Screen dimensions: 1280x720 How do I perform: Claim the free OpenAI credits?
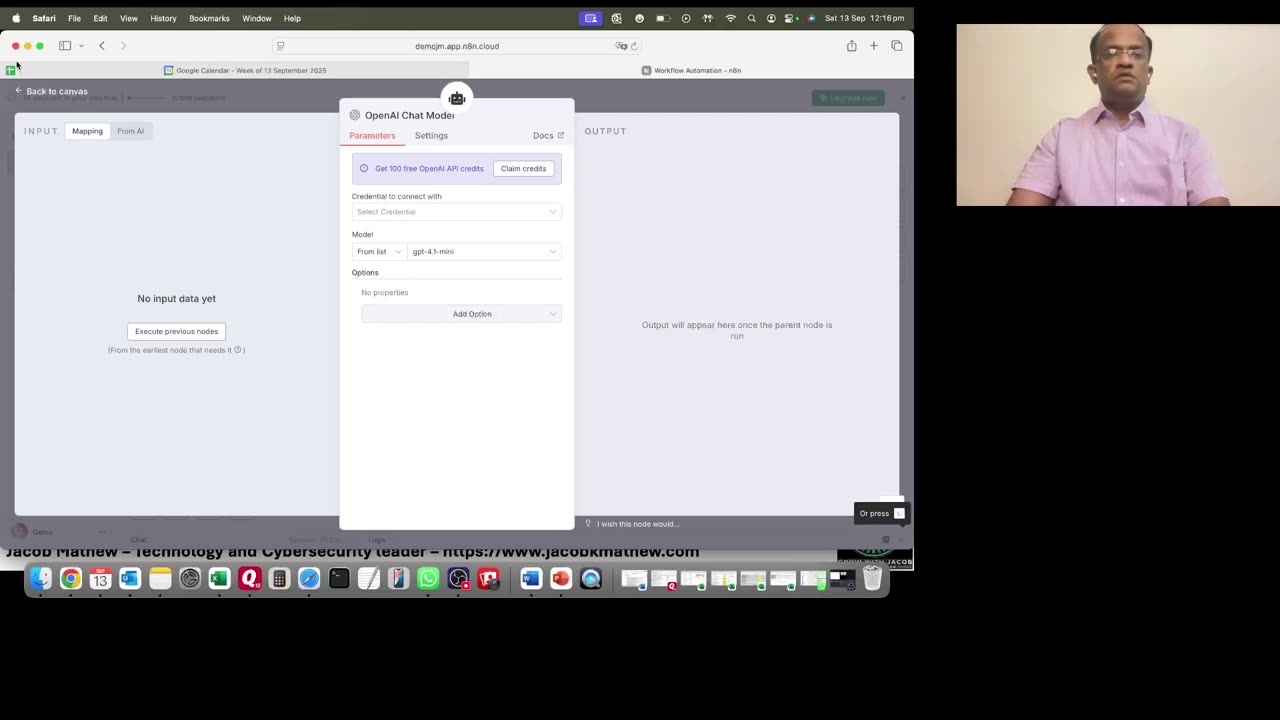coord(523,168)
